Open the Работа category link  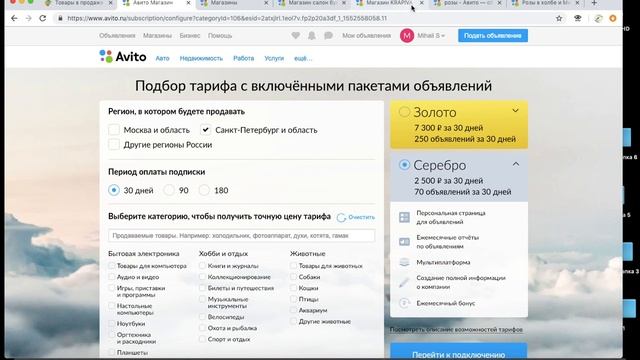[x=244, y=58]
